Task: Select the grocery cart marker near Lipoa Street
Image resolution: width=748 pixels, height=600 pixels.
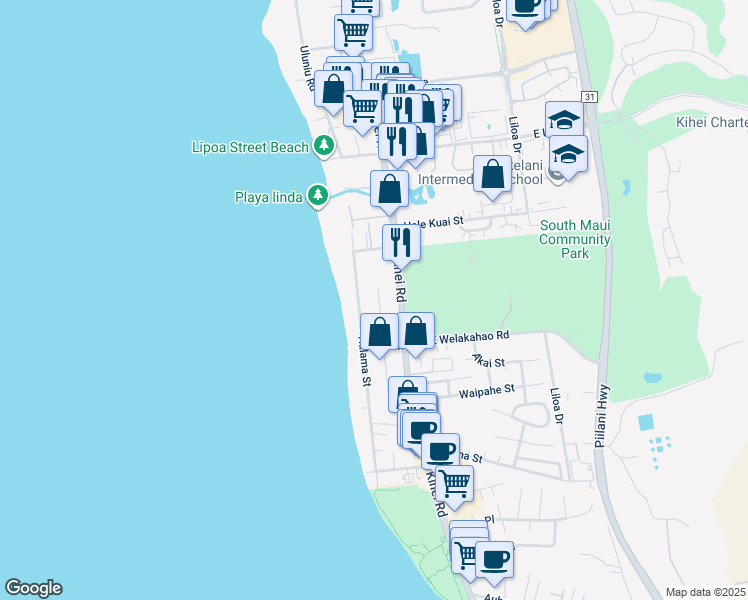Action: 362,110
